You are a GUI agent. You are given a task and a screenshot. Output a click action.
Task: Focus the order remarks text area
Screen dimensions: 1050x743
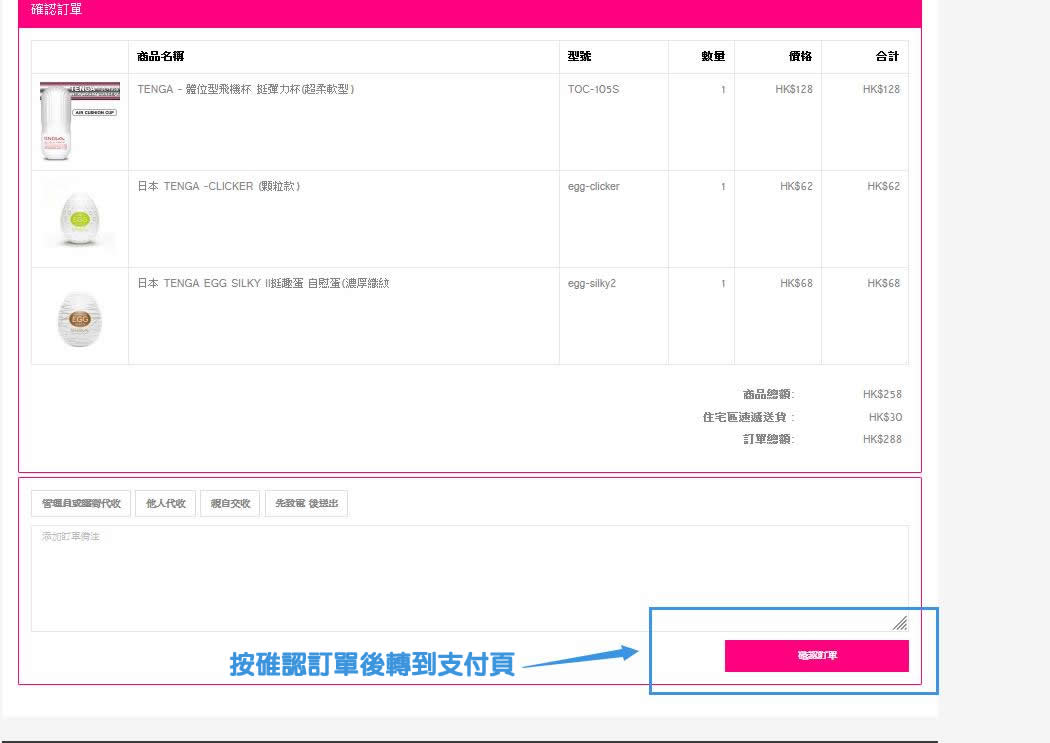coord(469,578)
